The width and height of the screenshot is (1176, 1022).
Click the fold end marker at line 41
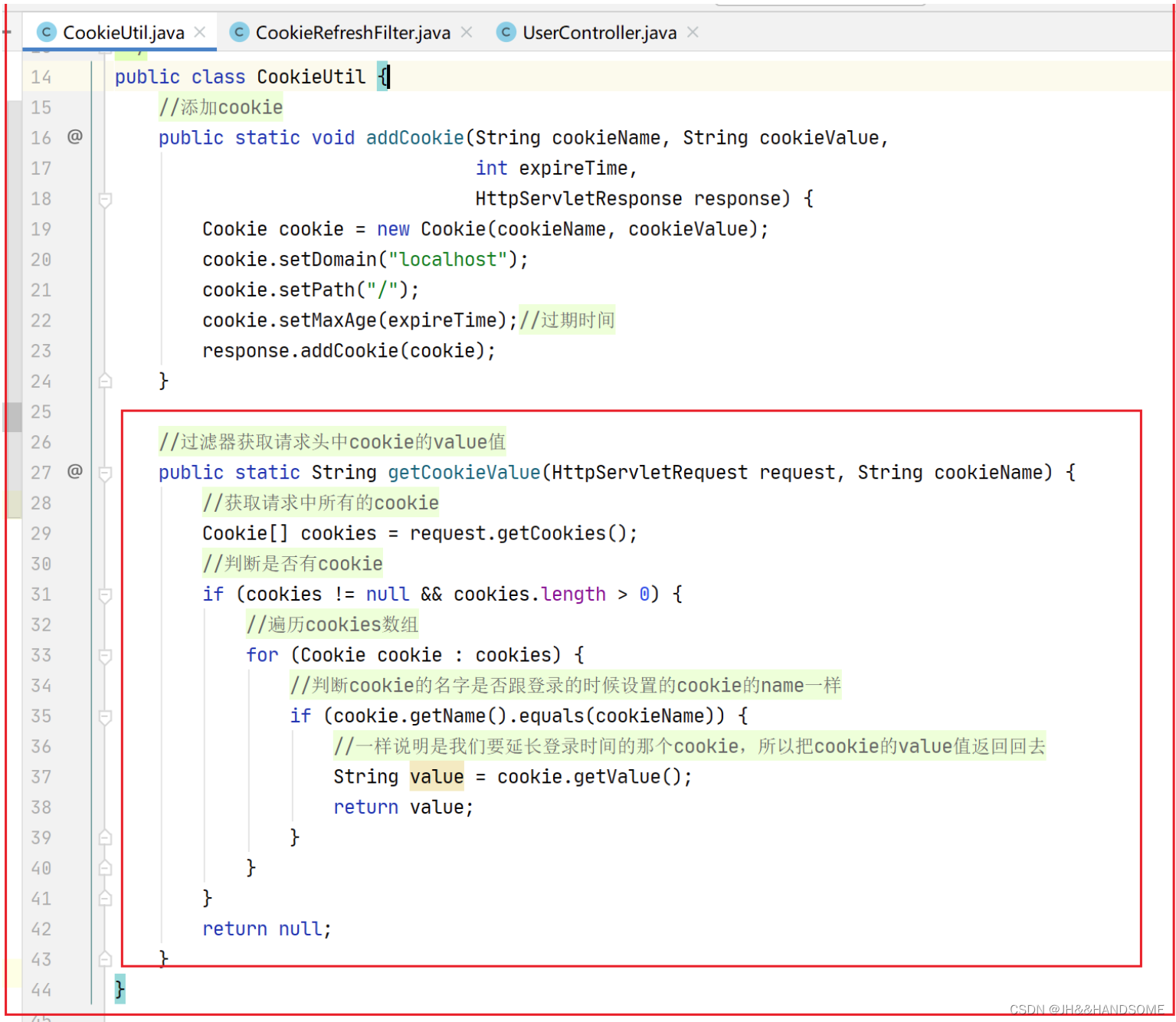[106, 898]
